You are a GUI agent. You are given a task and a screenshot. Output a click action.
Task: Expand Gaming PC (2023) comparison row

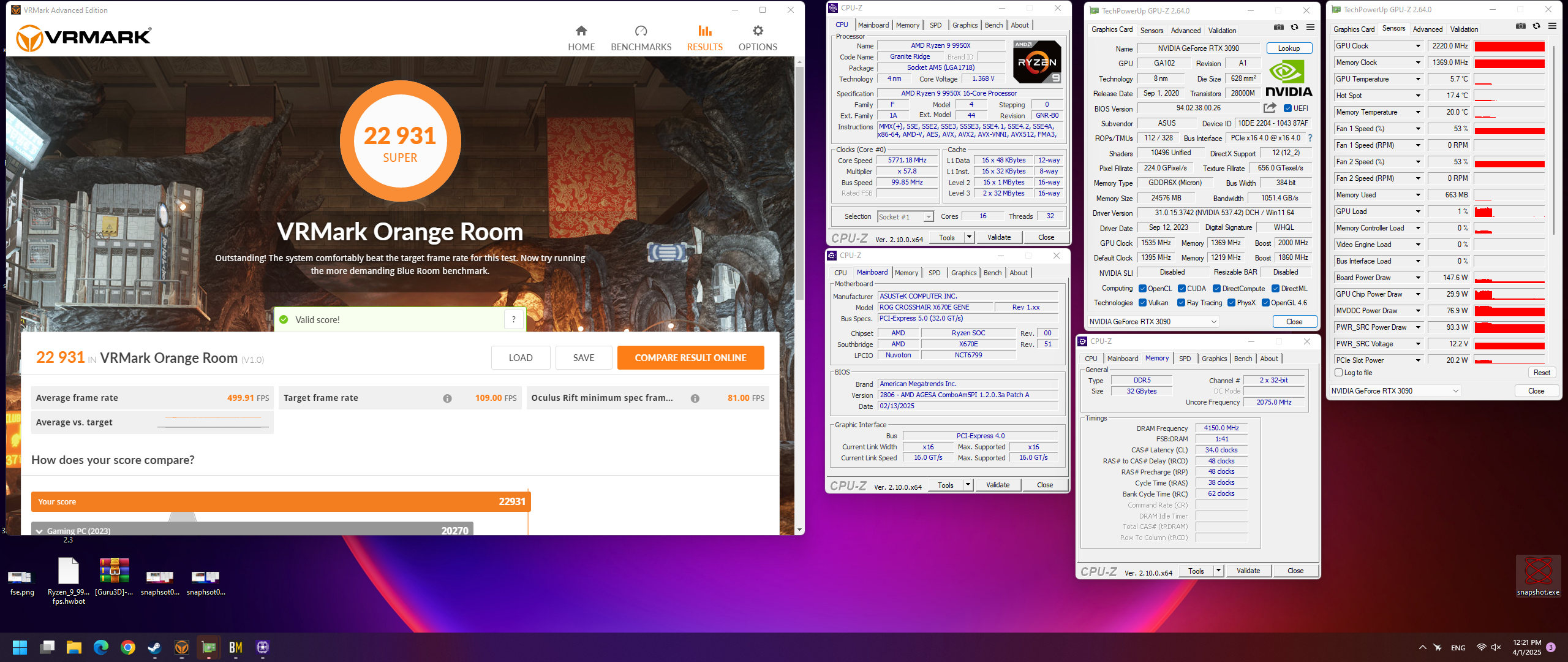point(39,531)
